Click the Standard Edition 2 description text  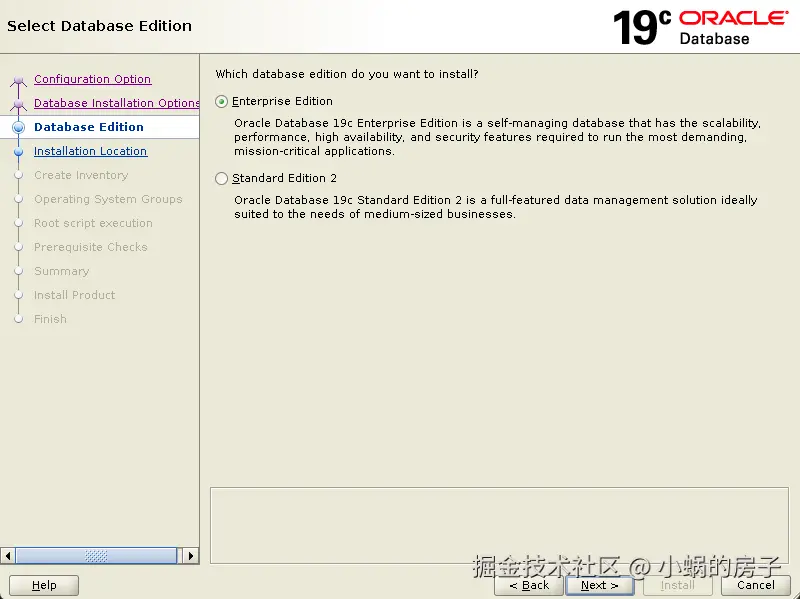click(495, 207)
